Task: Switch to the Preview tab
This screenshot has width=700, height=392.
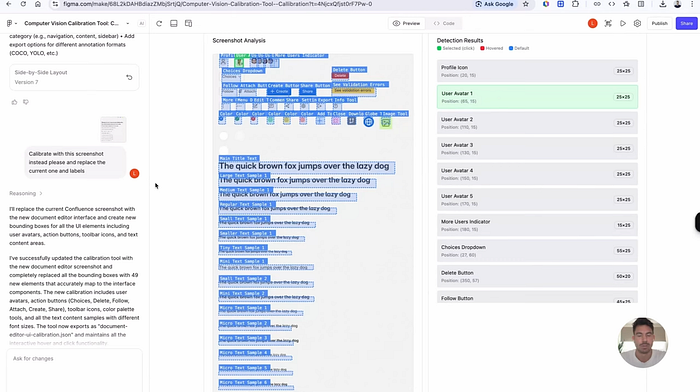Action: pyautogui.click(x=406, y=23)
